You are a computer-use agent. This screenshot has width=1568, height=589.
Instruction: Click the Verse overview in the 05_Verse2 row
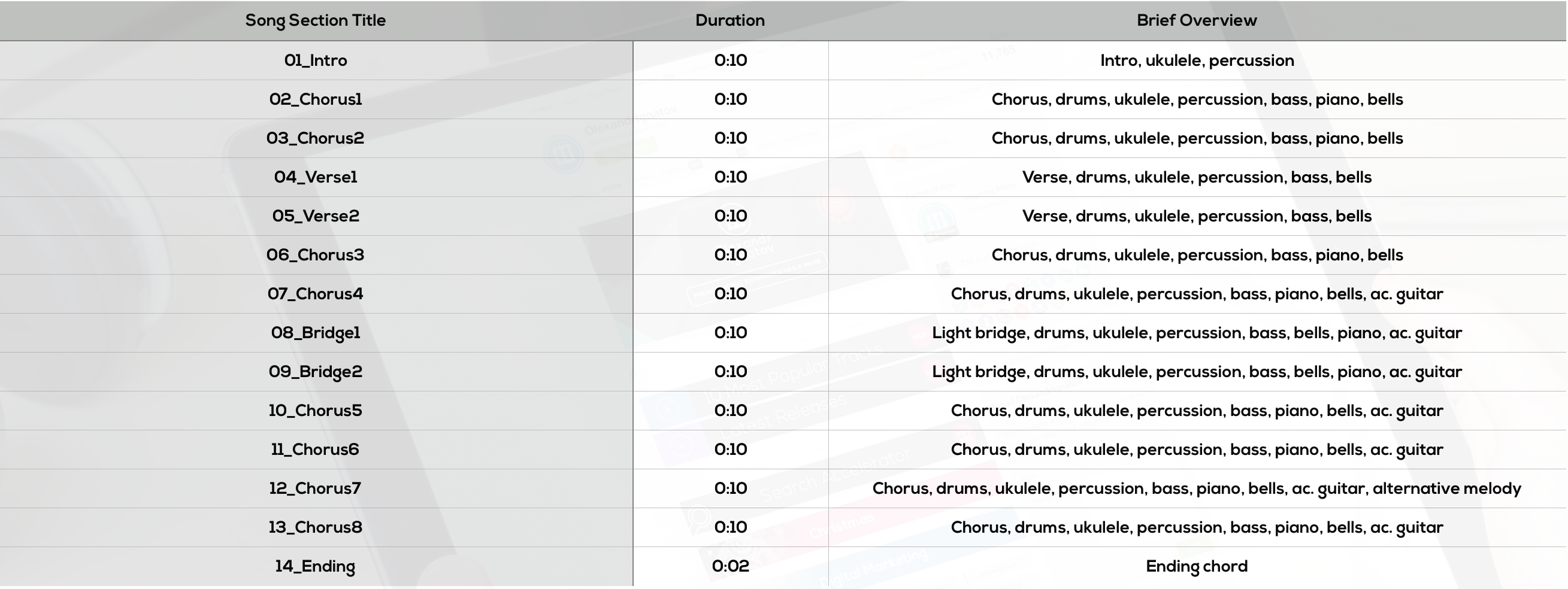(x=1197, y=217)
